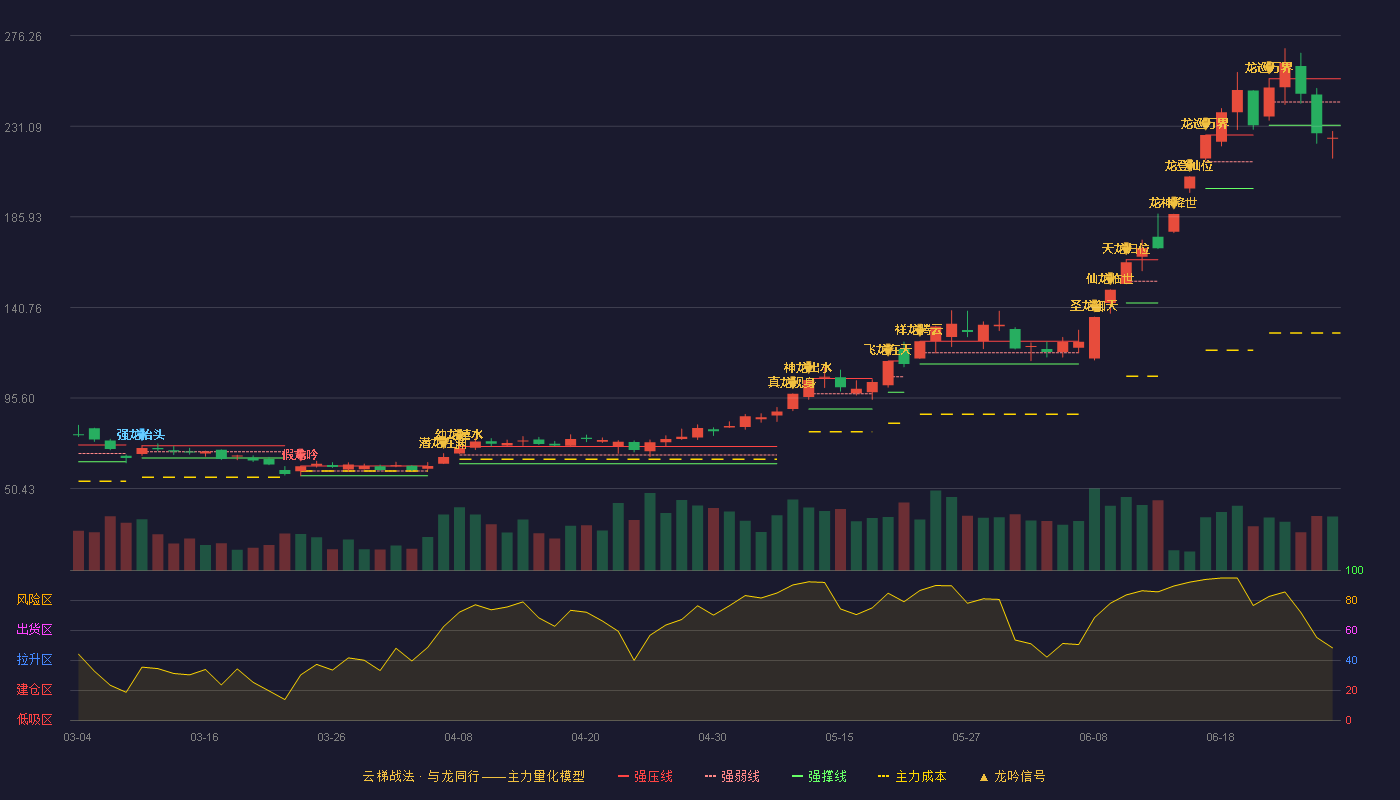The height and width of the screenshot is (800, 1400).
Task: Select the 天龙归位 signal marker
Action: pyautogui.click(x=1126, y=248)
